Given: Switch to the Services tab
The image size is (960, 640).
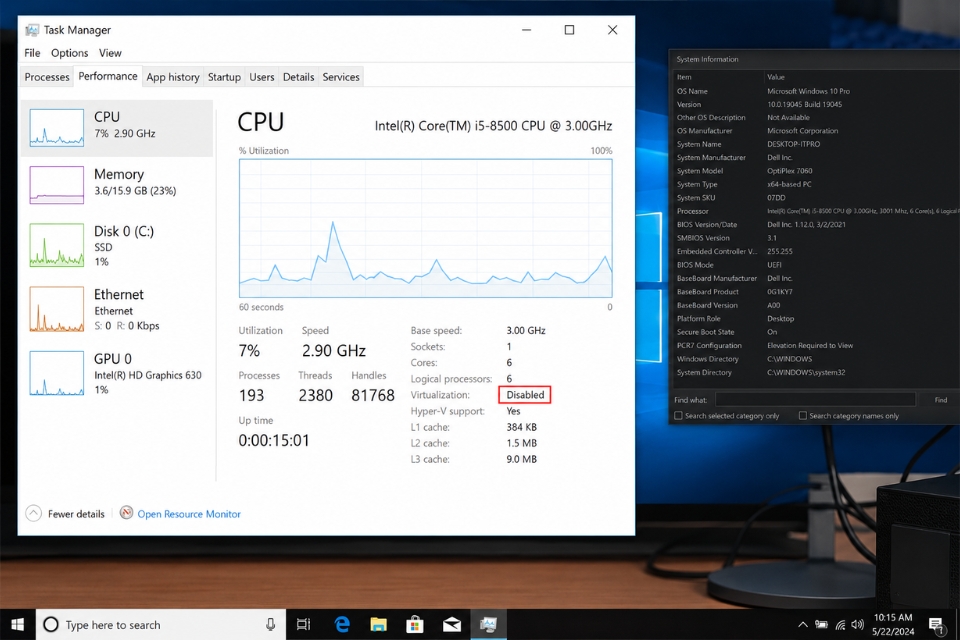Looking at the screenshot, I should (341, 77).
